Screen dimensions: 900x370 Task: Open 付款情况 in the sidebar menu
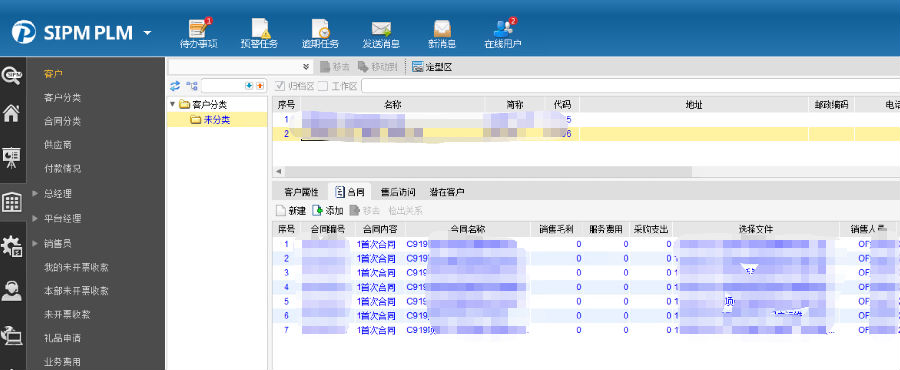click(x=62, y=169)
